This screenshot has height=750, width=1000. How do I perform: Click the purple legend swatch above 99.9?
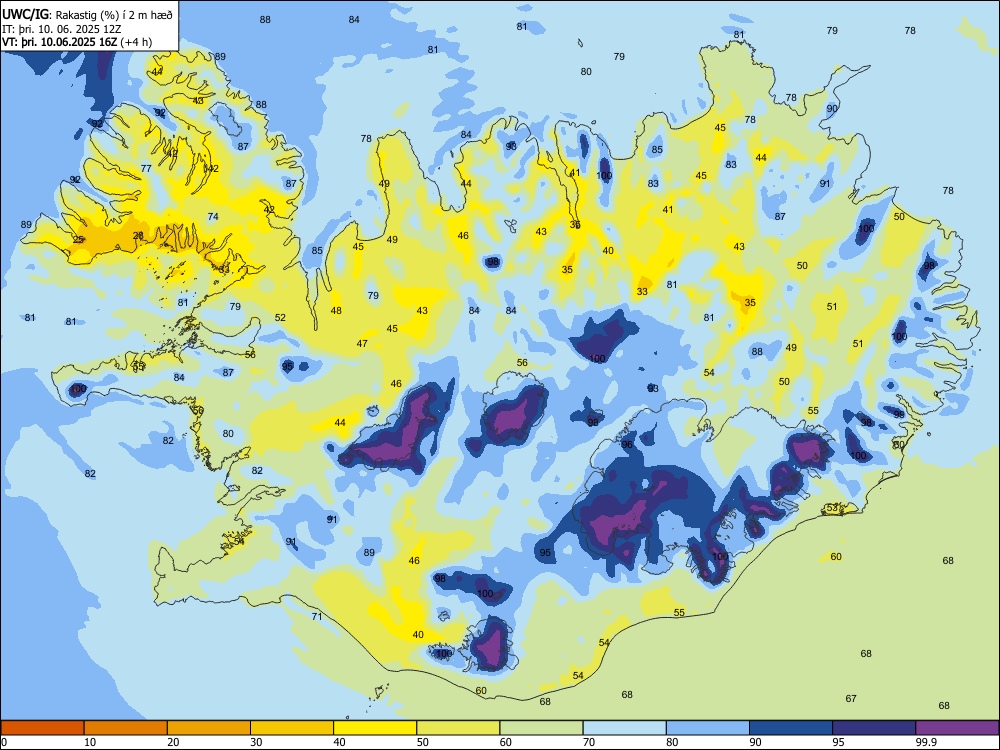957,728
